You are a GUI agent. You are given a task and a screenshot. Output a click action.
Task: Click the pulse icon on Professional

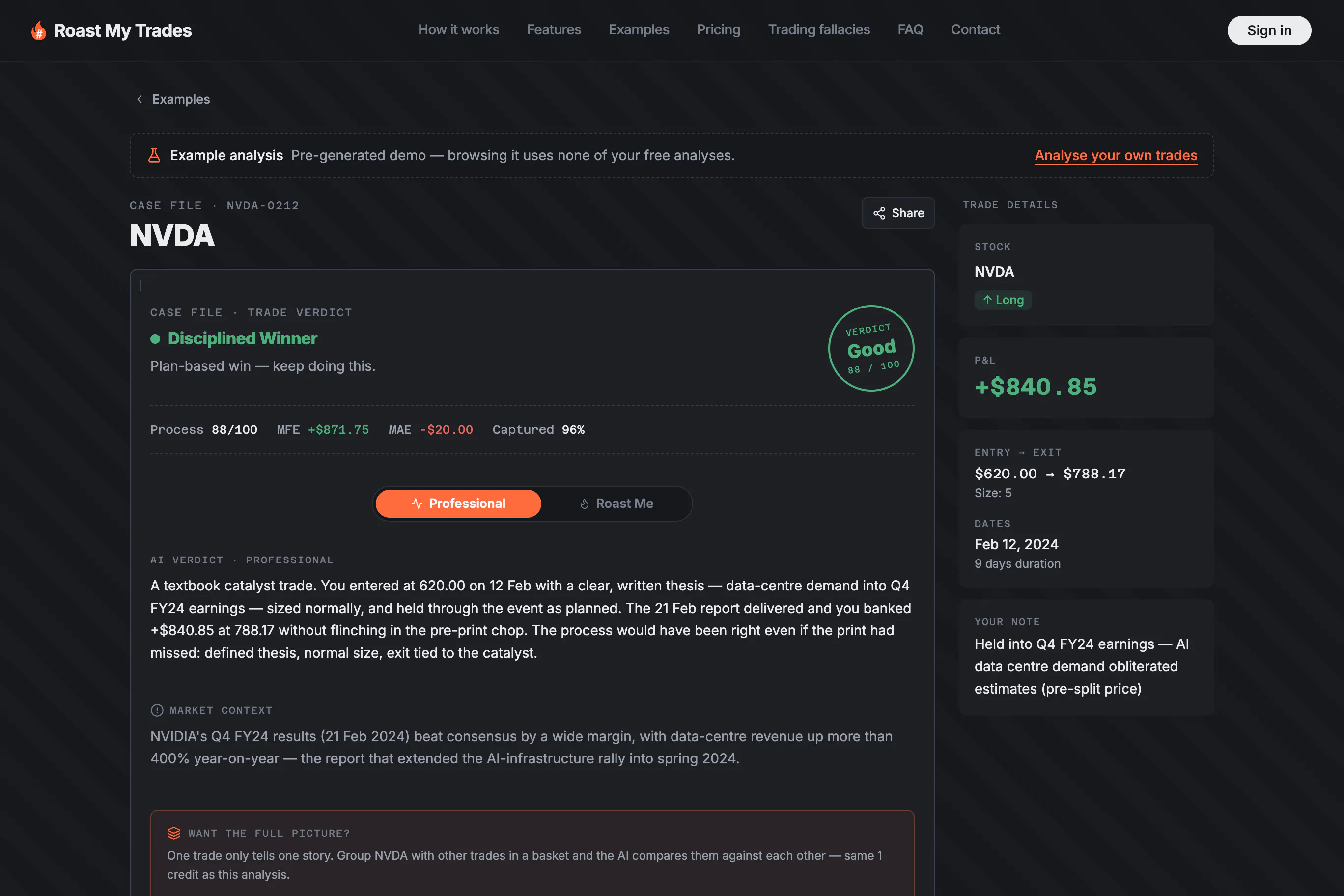click(417, 504)
